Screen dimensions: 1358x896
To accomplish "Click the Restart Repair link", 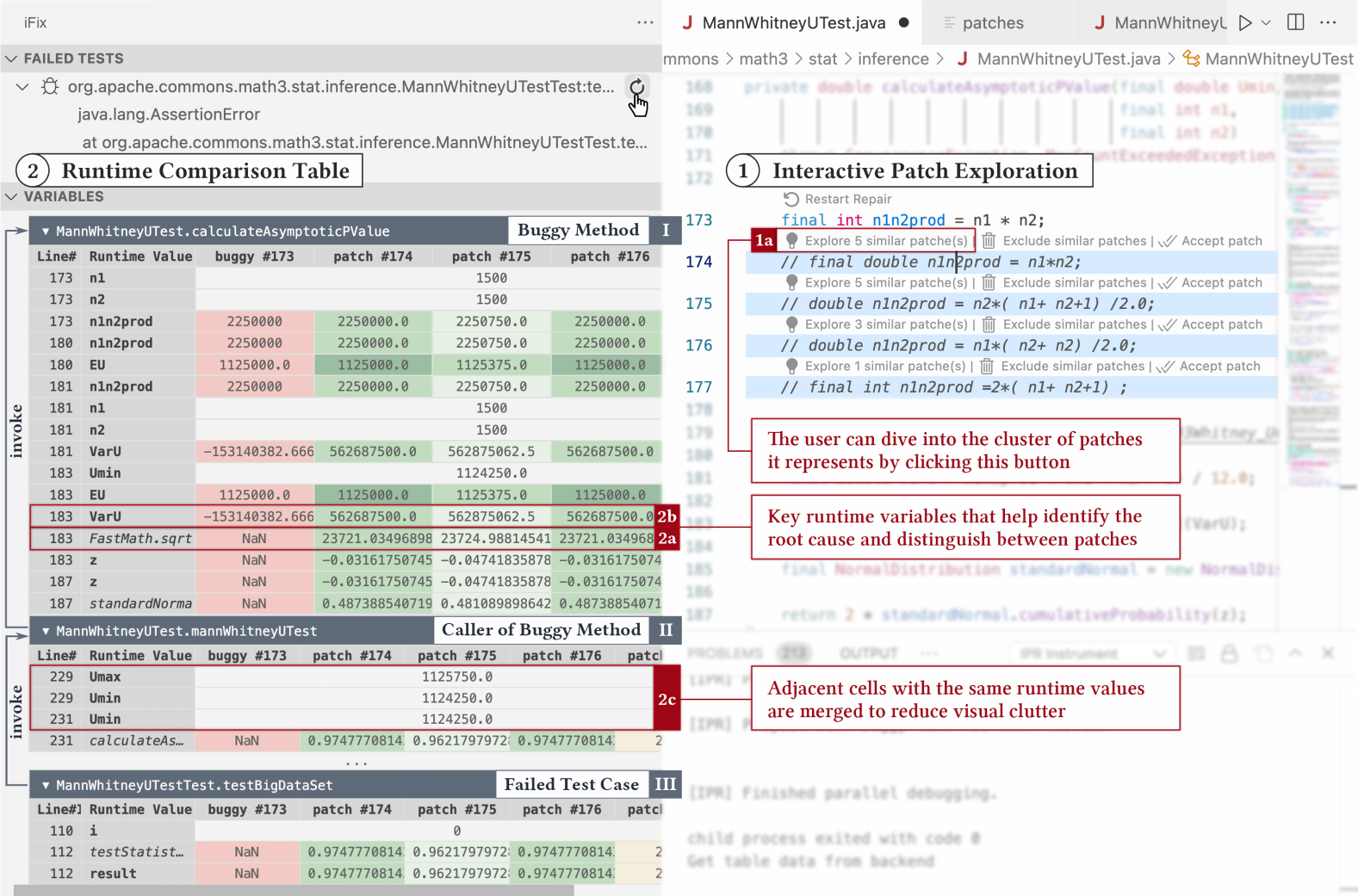I will [848, 199].
